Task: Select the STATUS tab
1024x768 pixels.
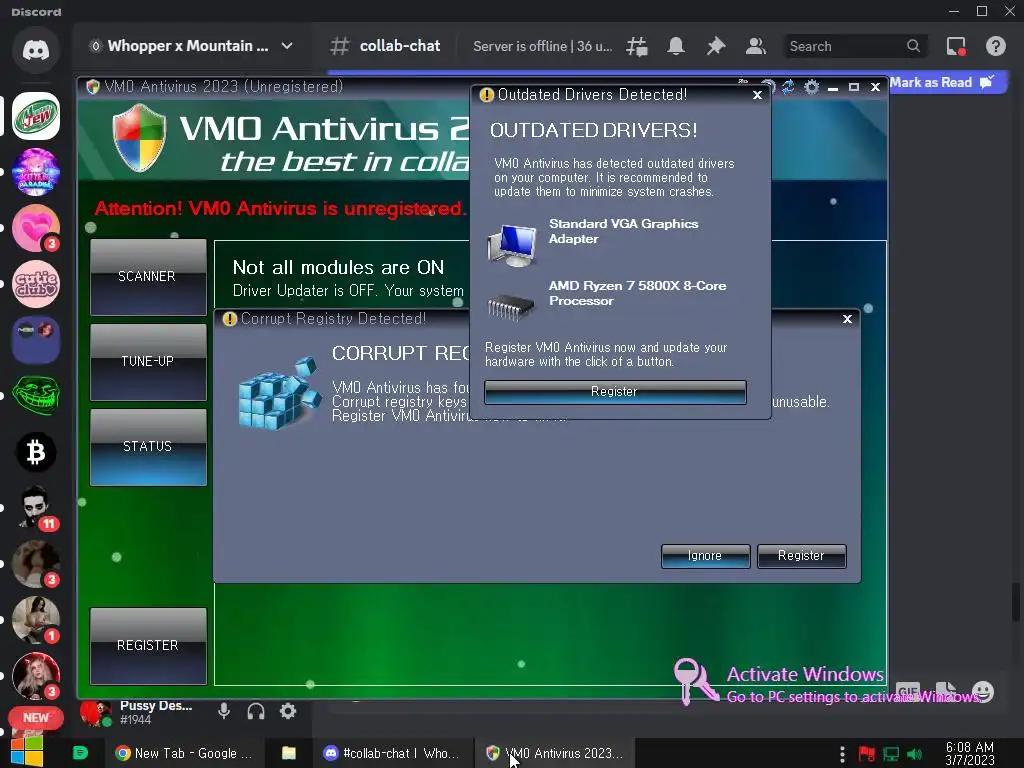Action: click(148, 447)
